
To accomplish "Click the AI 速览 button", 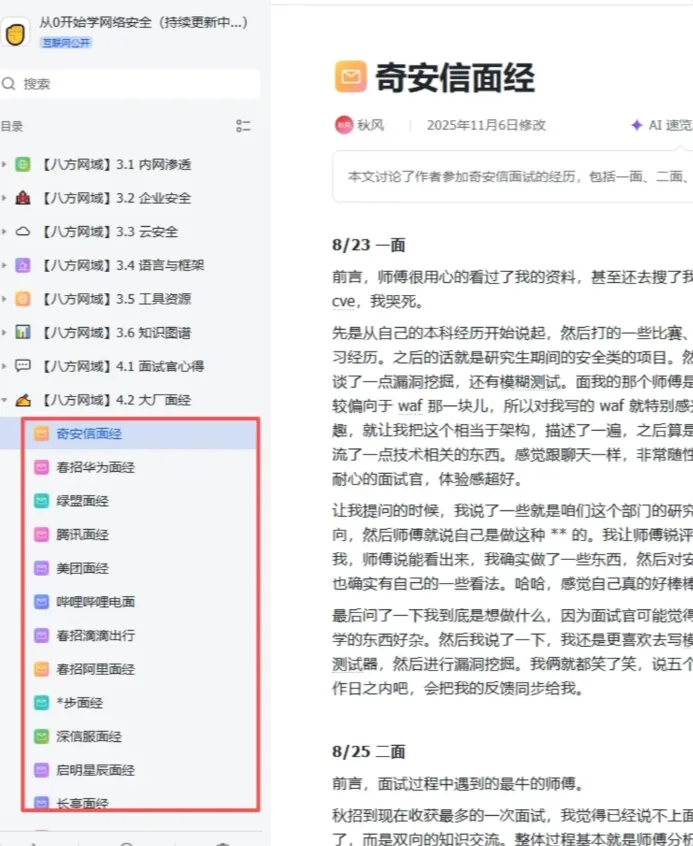I will point(662,125).
